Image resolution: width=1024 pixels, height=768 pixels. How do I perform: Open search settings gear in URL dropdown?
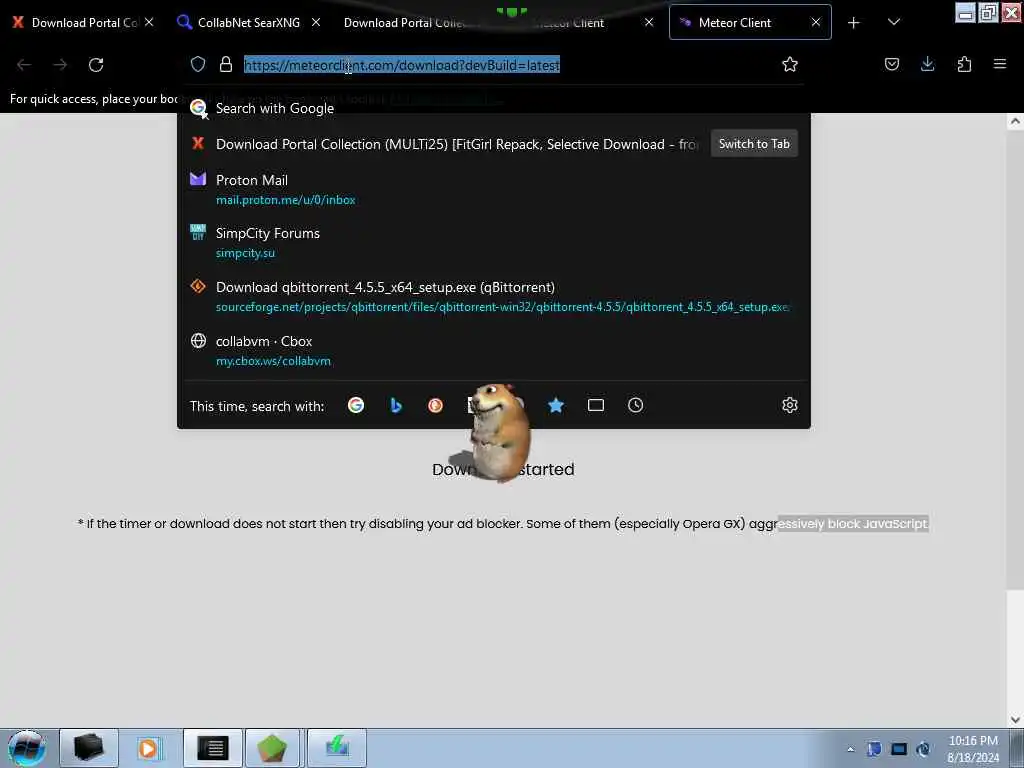790,405
